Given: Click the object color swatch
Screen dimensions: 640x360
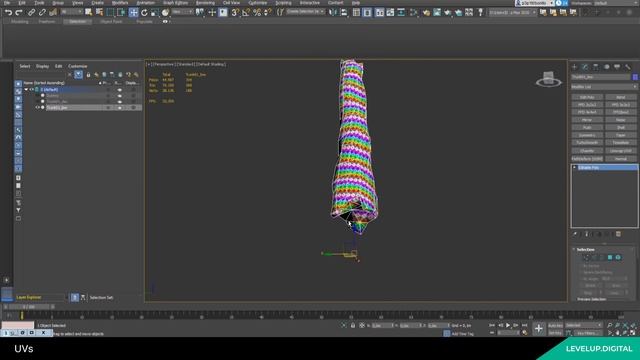Looking at the screenshot, I should (635, 77).
